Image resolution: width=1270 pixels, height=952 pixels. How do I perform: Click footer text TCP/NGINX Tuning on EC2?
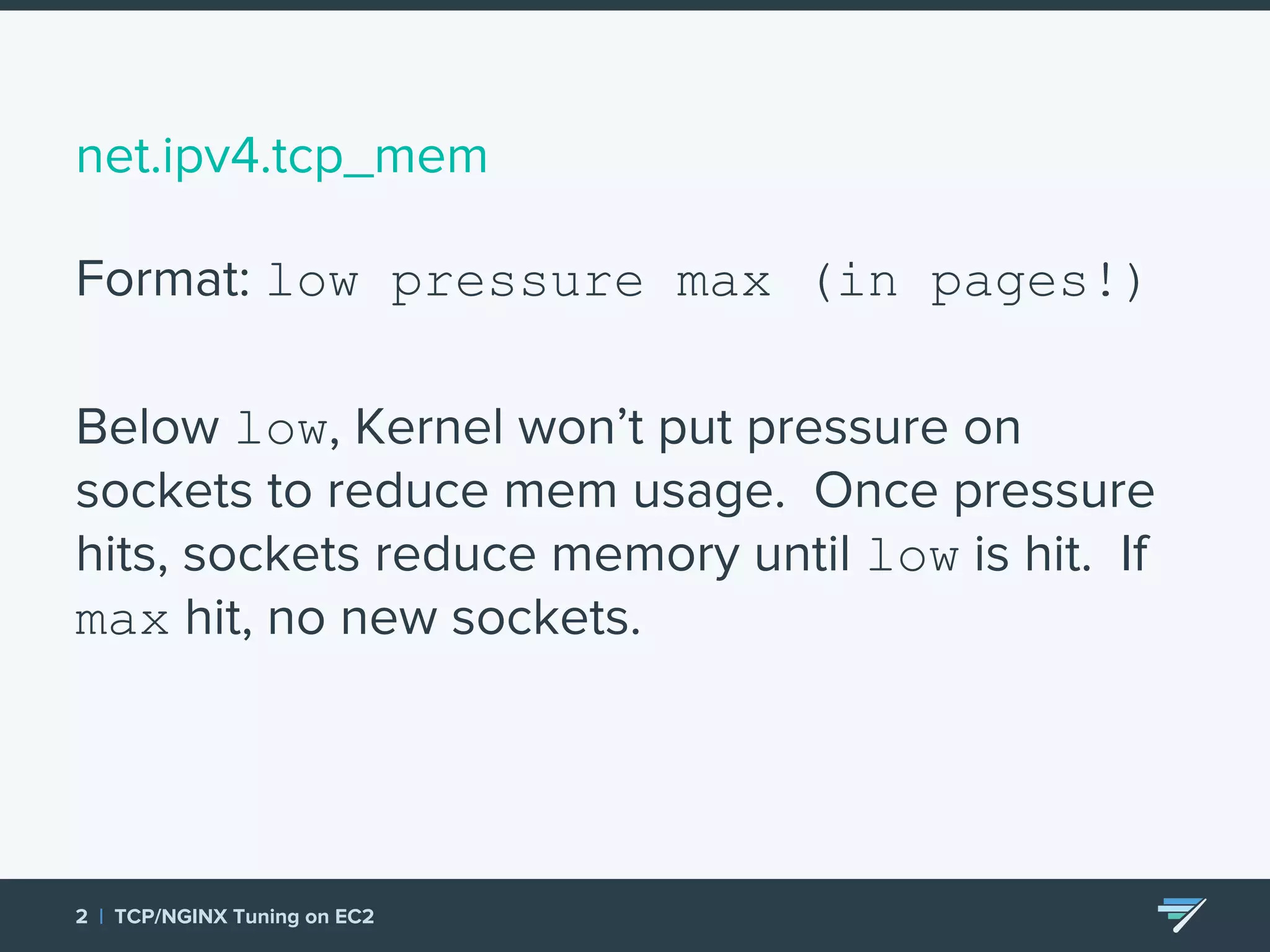244,917
